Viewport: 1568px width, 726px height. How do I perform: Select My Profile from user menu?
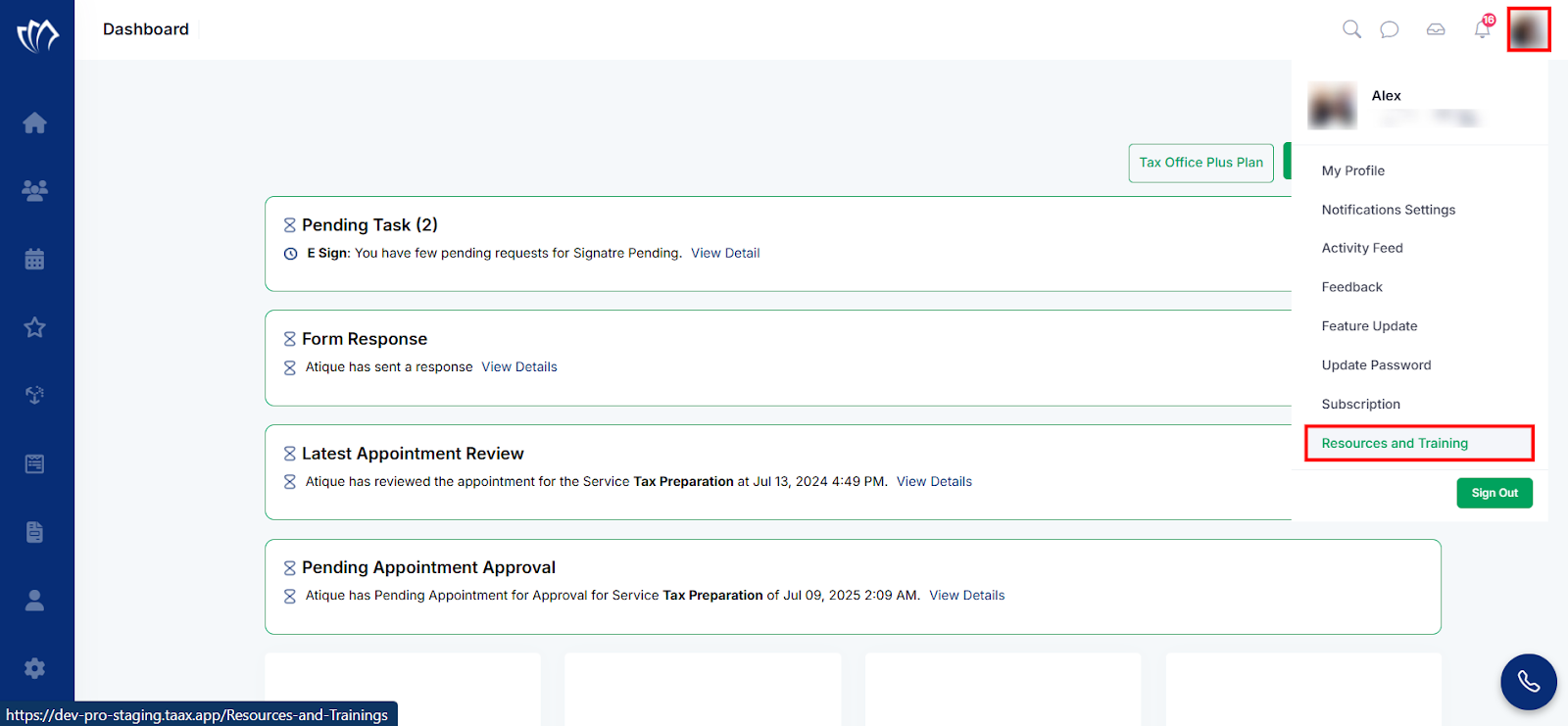coord(1352,170)
